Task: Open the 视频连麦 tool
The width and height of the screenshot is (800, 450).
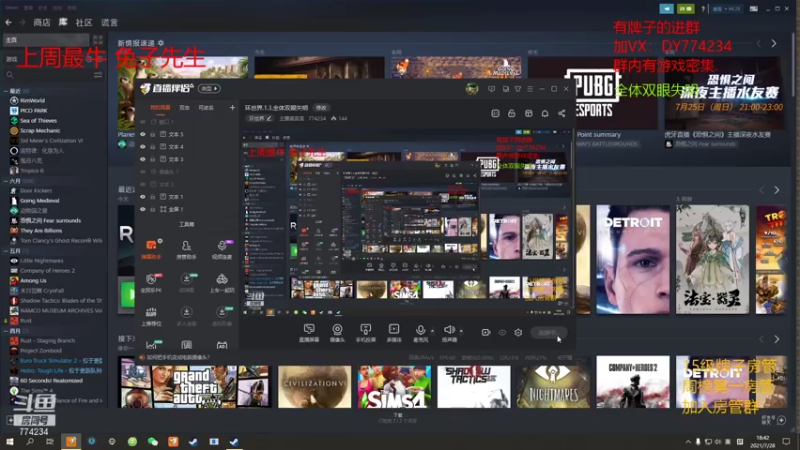Action: (x=222, y=249)
